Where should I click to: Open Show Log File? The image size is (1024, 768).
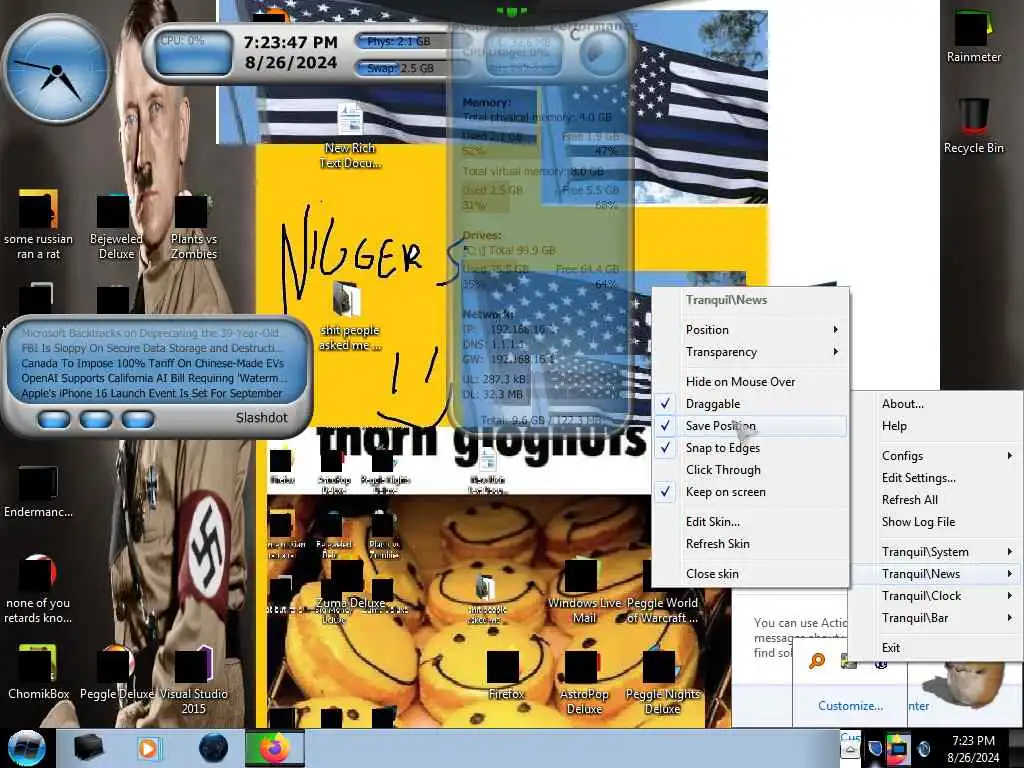(937, 522)
